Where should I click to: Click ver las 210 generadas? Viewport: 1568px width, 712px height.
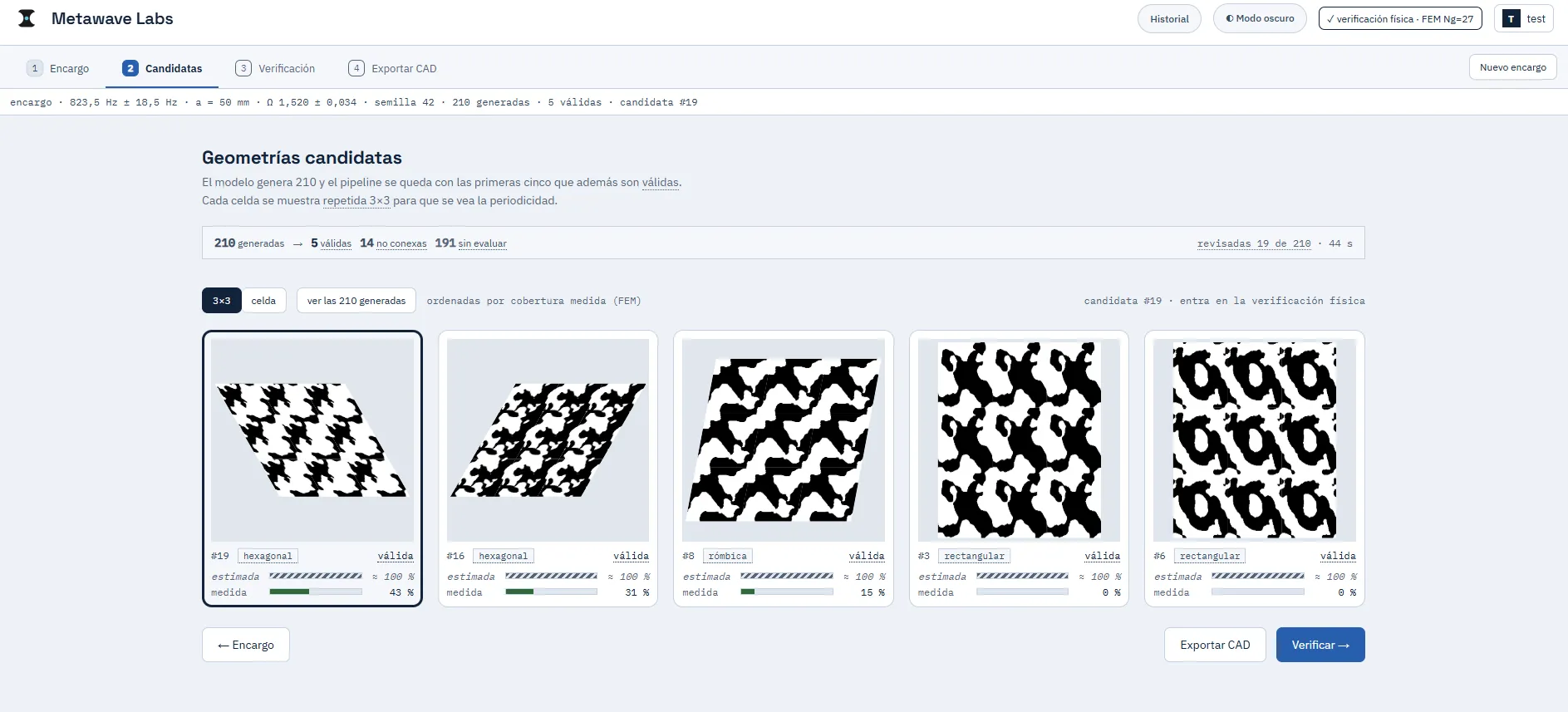click(x=356, y=301)
